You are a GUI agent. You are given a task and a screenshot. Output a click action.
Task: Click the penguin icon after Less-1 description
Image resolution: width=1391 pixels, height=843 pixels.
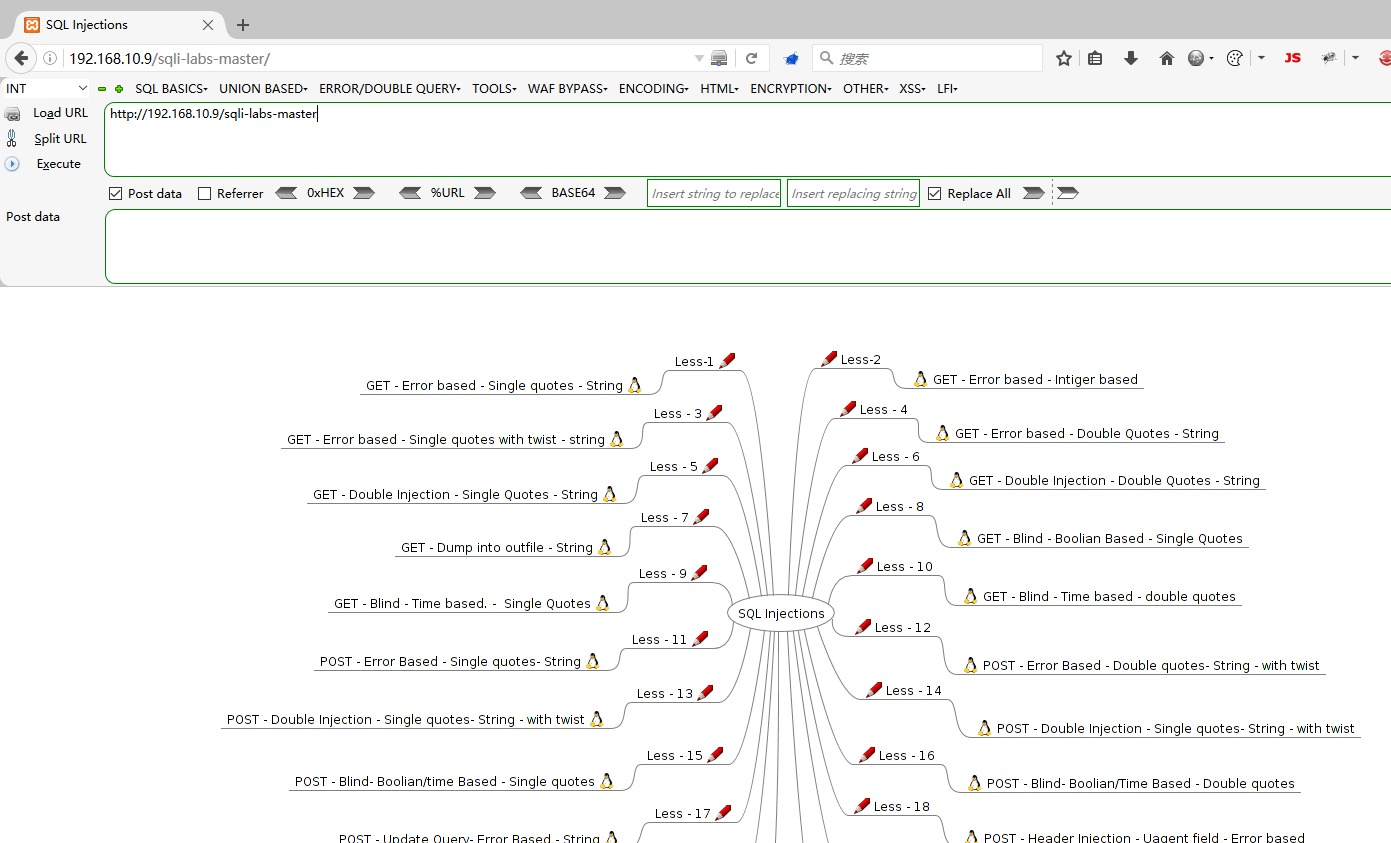point(634,385)
